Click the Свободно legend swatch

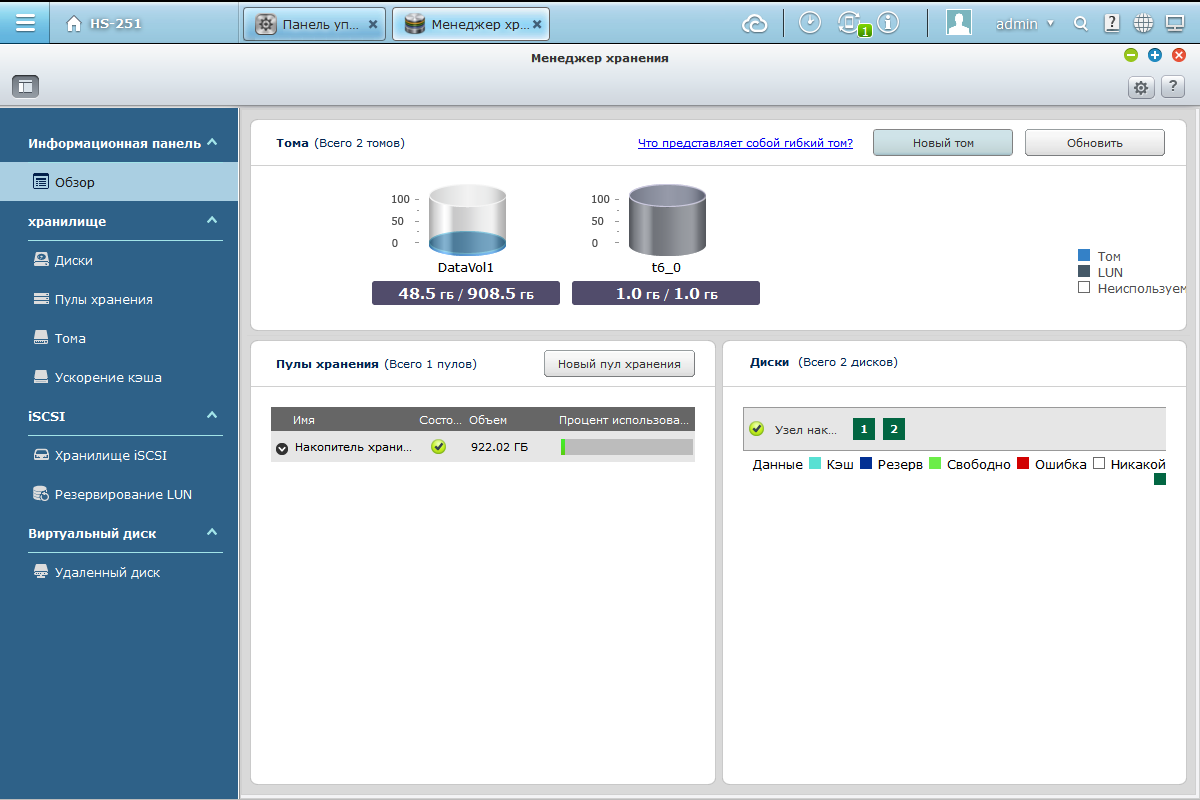[x=935, y=464]
